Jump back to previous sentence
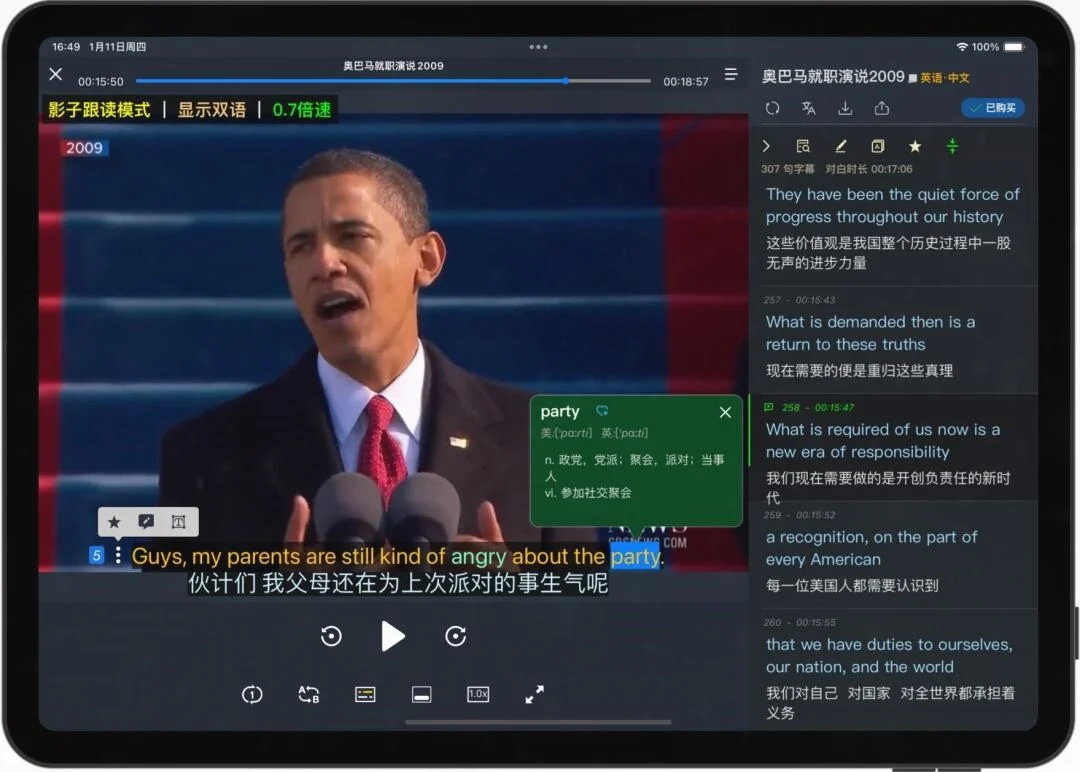This screenshot has width=1080, height=772. (331, 636)
